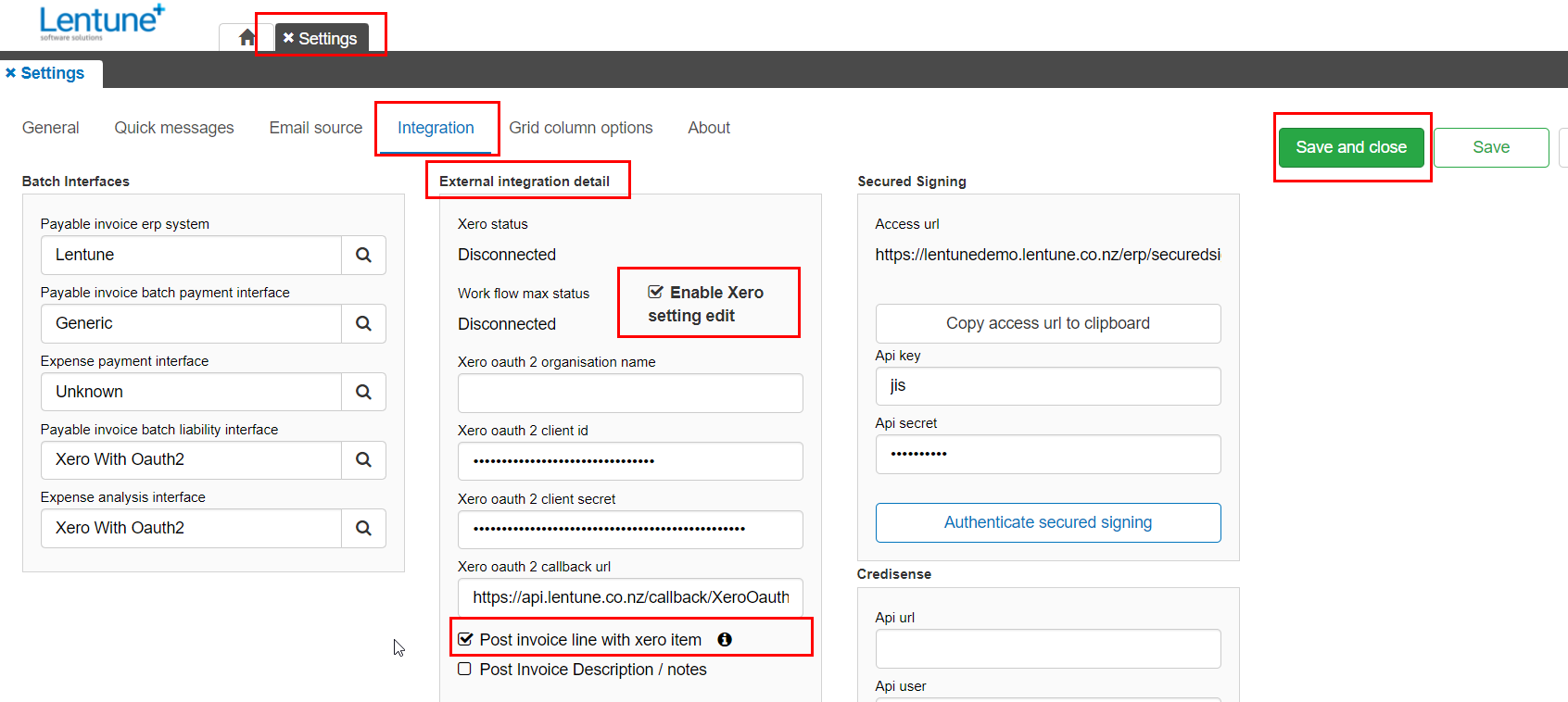Copy access url to clipboard

click(1048, 323)
